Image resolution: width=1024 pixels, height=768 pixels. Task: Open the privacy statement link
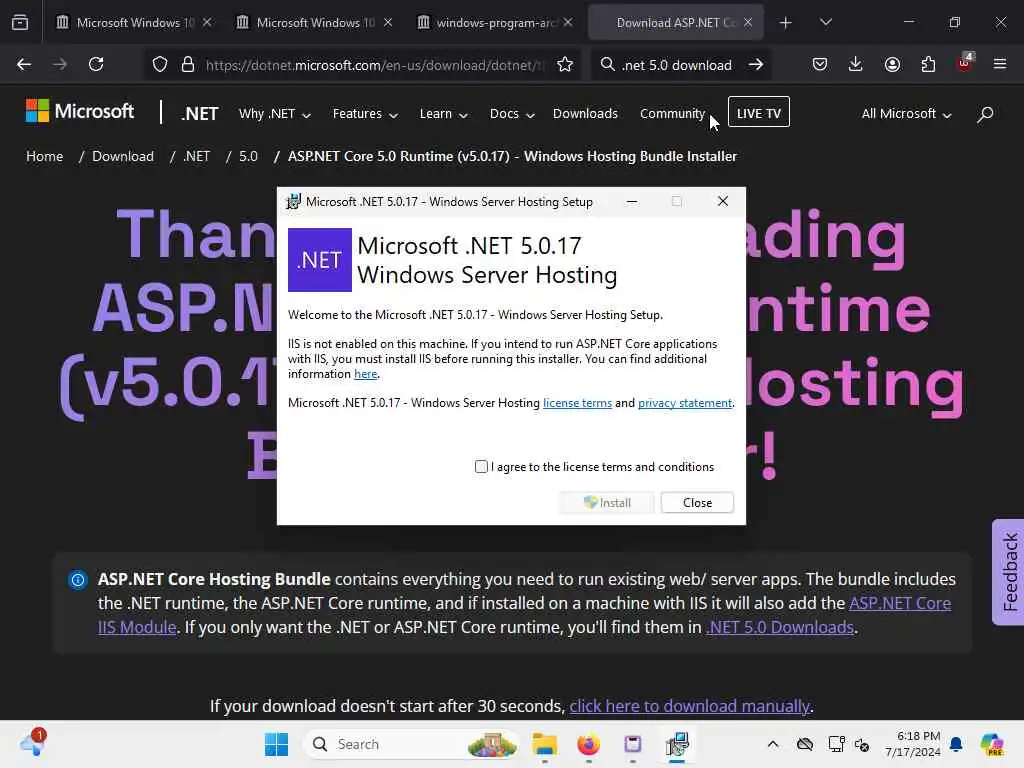coord(684,403)
